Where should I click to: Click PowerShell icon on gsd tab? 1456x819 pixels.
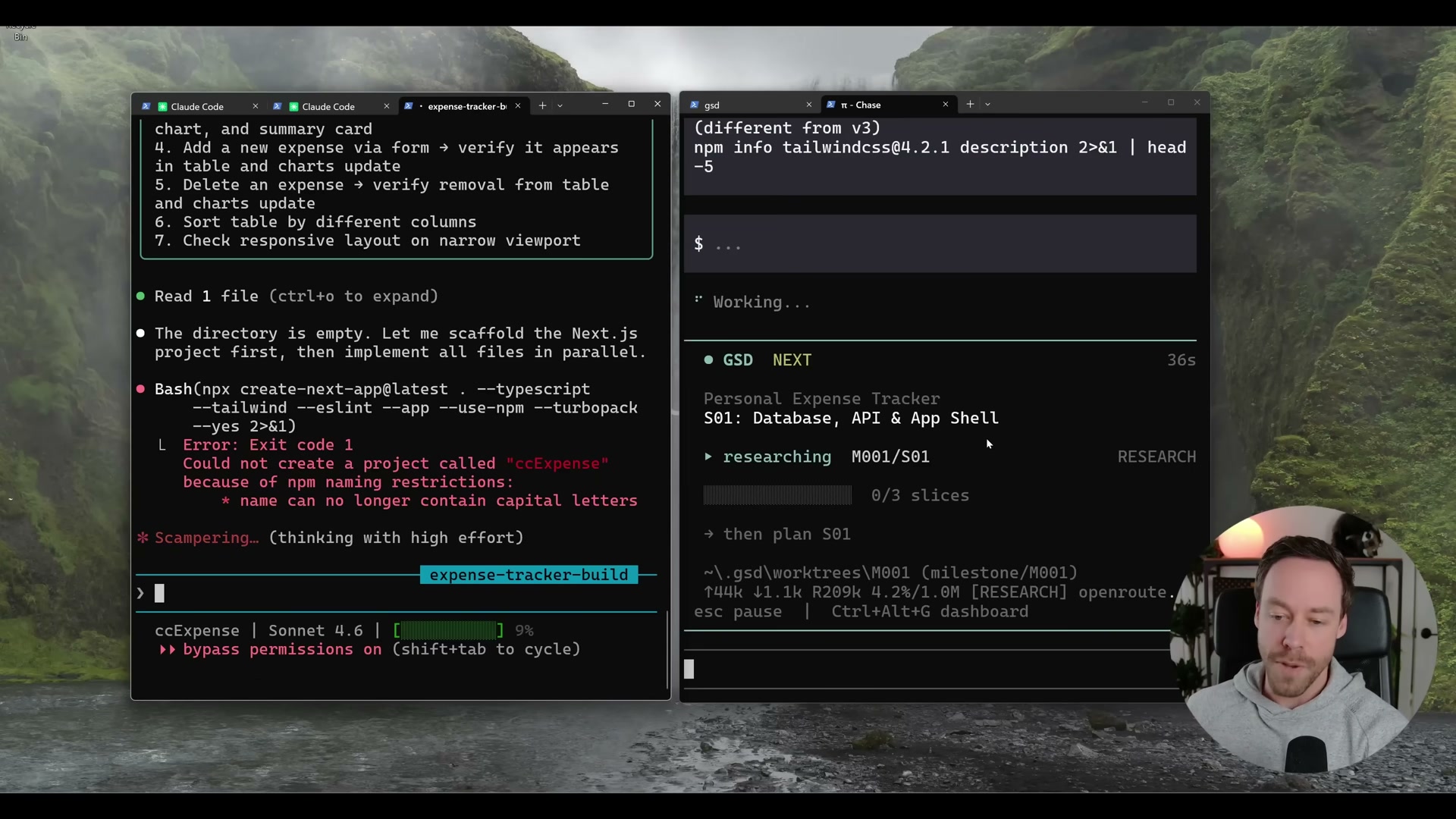(694, 105)
